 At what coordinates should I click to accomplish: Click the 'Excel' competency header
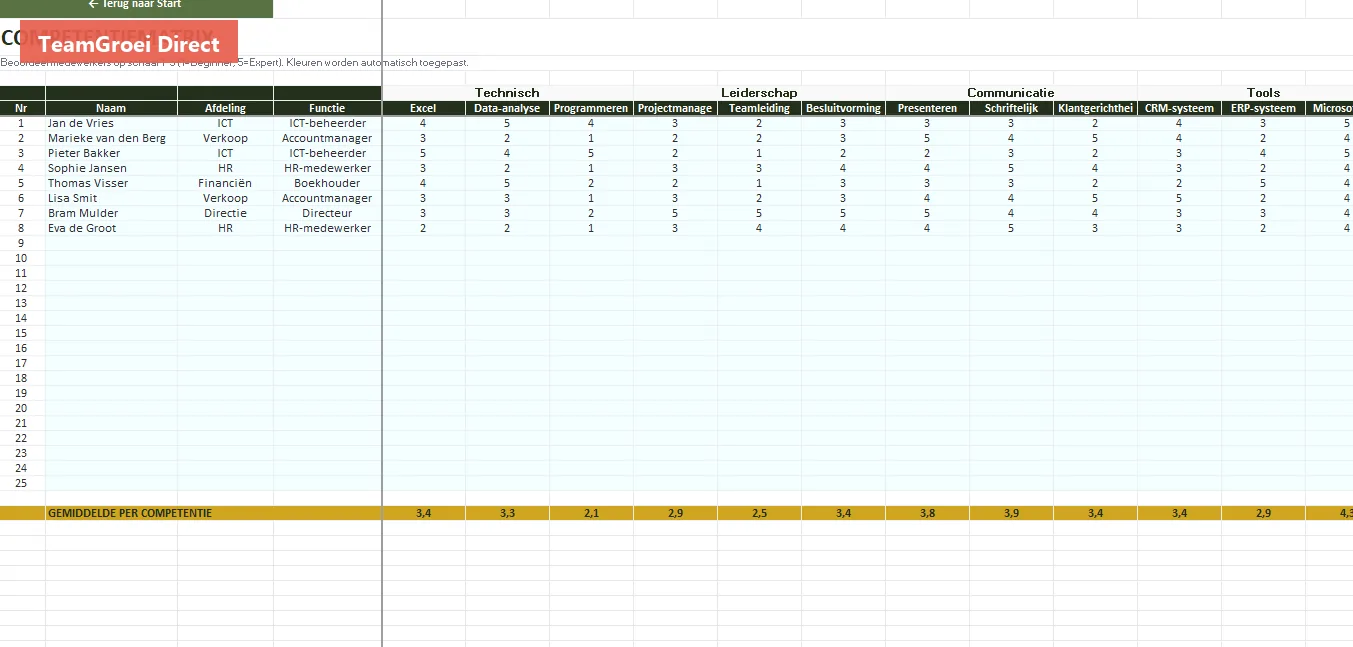click(423, 108)
